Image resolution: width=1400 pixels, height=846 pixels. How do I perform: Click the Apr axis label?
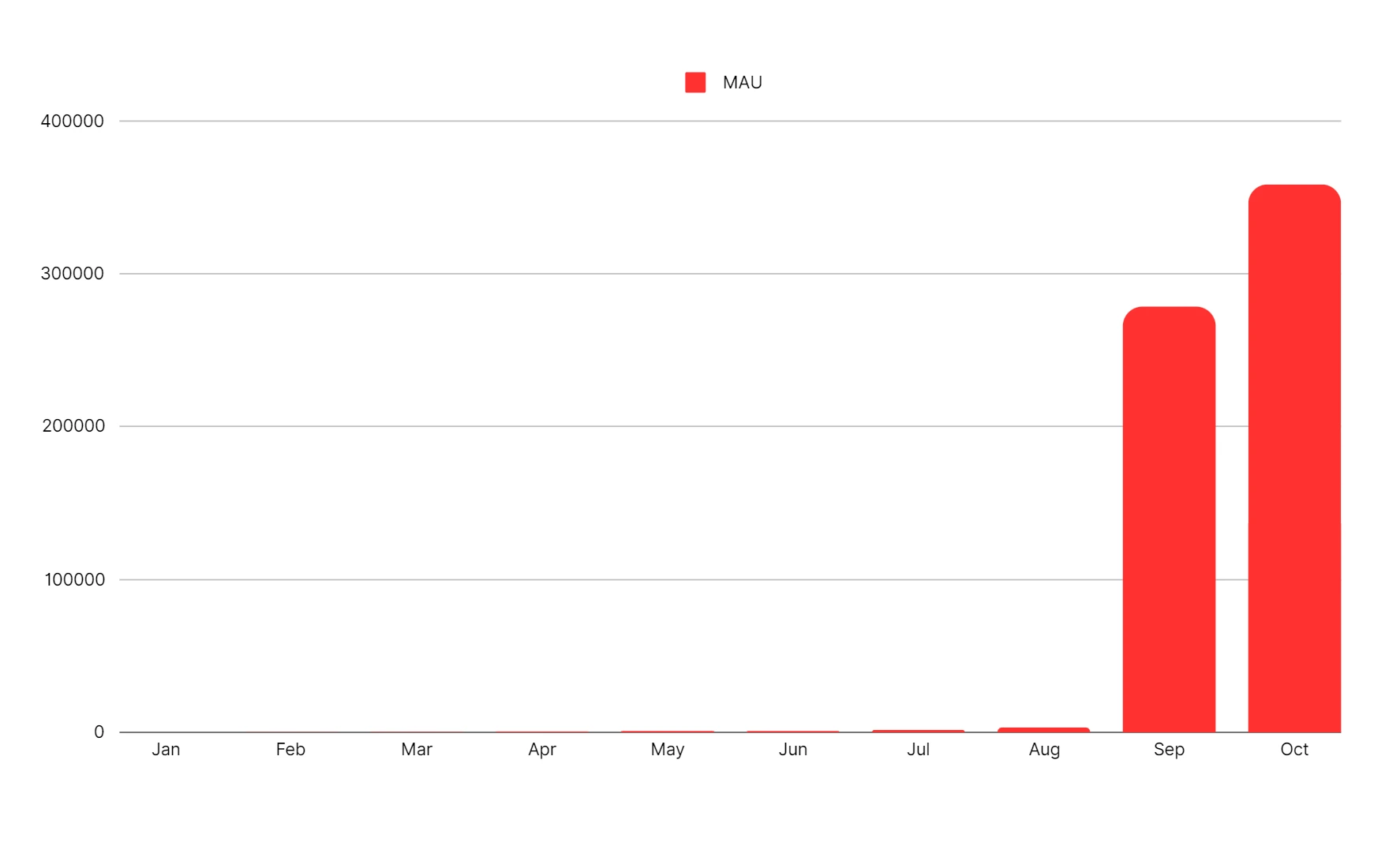pos(542,750)
